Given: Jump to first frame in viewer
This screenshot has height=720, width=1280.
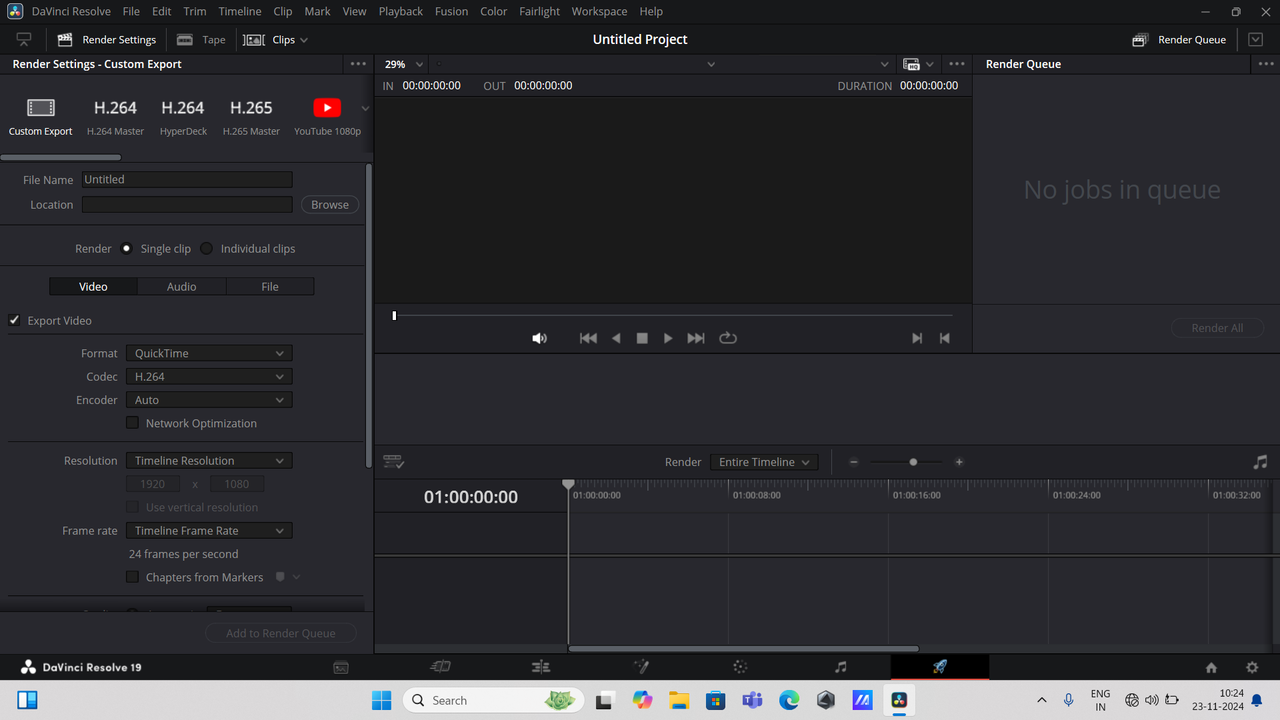Looking at the screenshot, I should click(588, 338).
